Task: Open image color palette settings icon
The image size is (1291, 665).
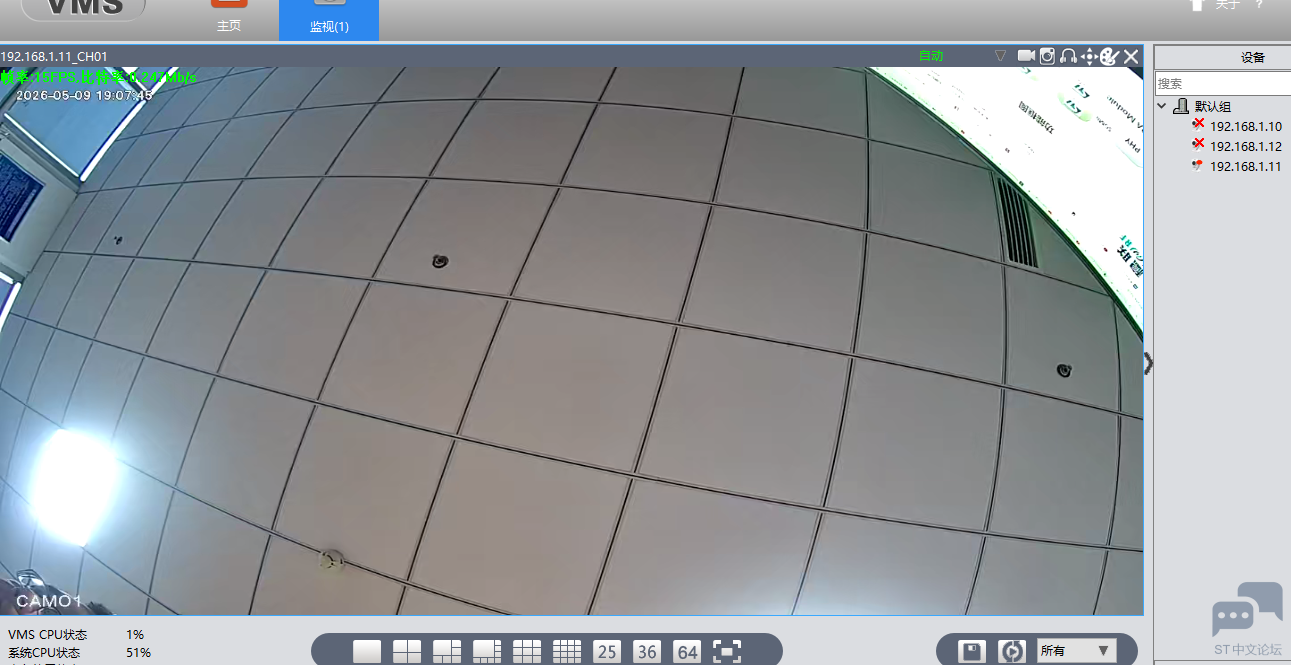Action: tap(1108, 56)
